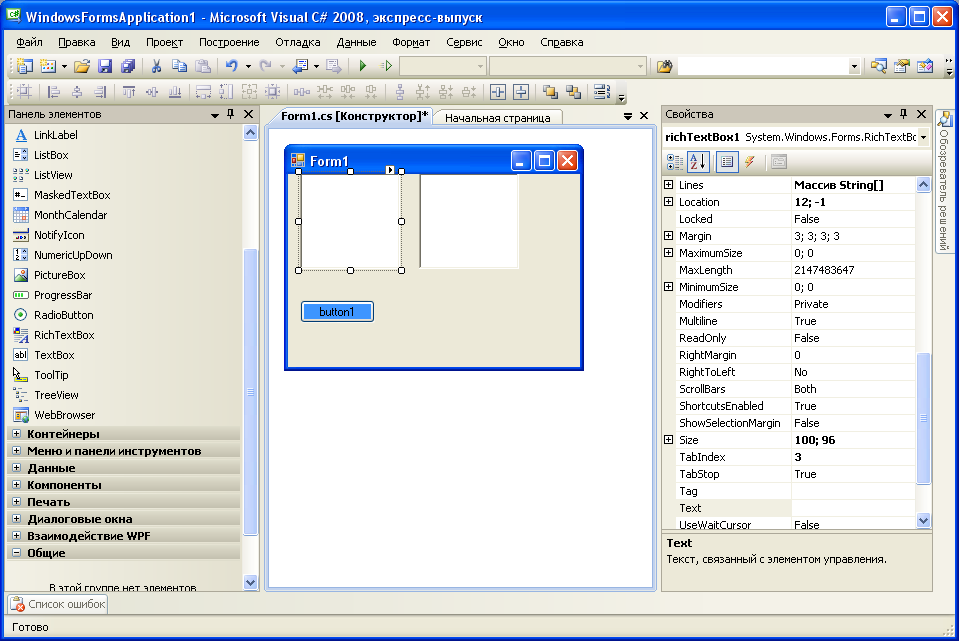Open the Undo history dropdown arrow
The width and height of the screenshot is (959, 641).
coord(248,66)
